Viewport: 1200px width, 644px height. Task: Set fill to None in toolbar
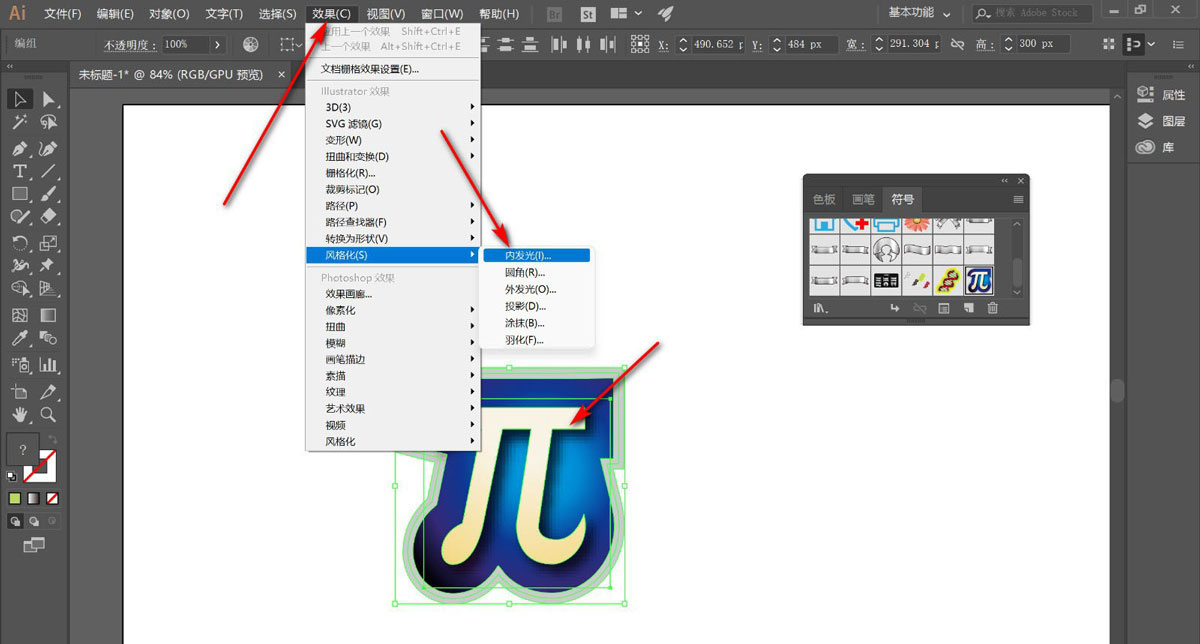52,497
